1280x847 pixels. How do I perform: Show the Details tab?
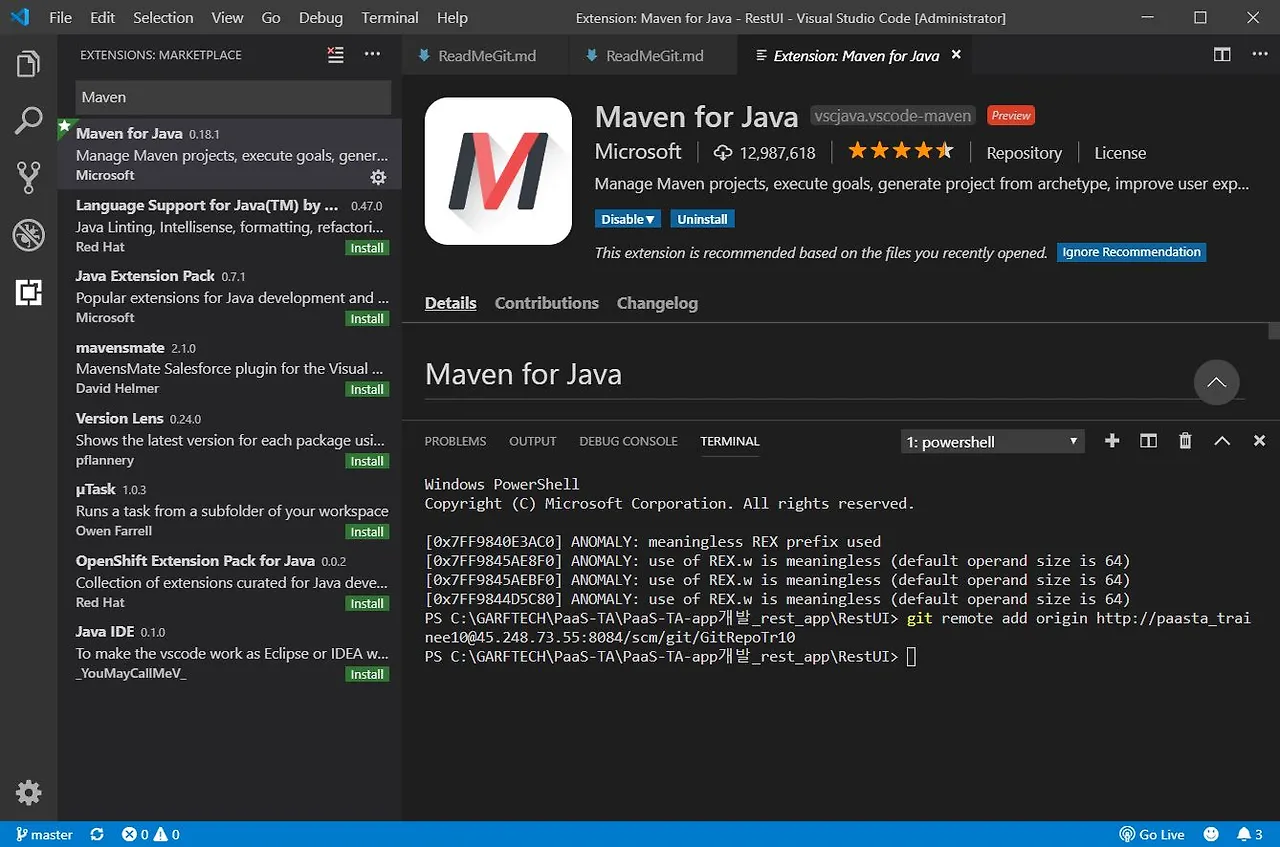click(x=451, y=303)
